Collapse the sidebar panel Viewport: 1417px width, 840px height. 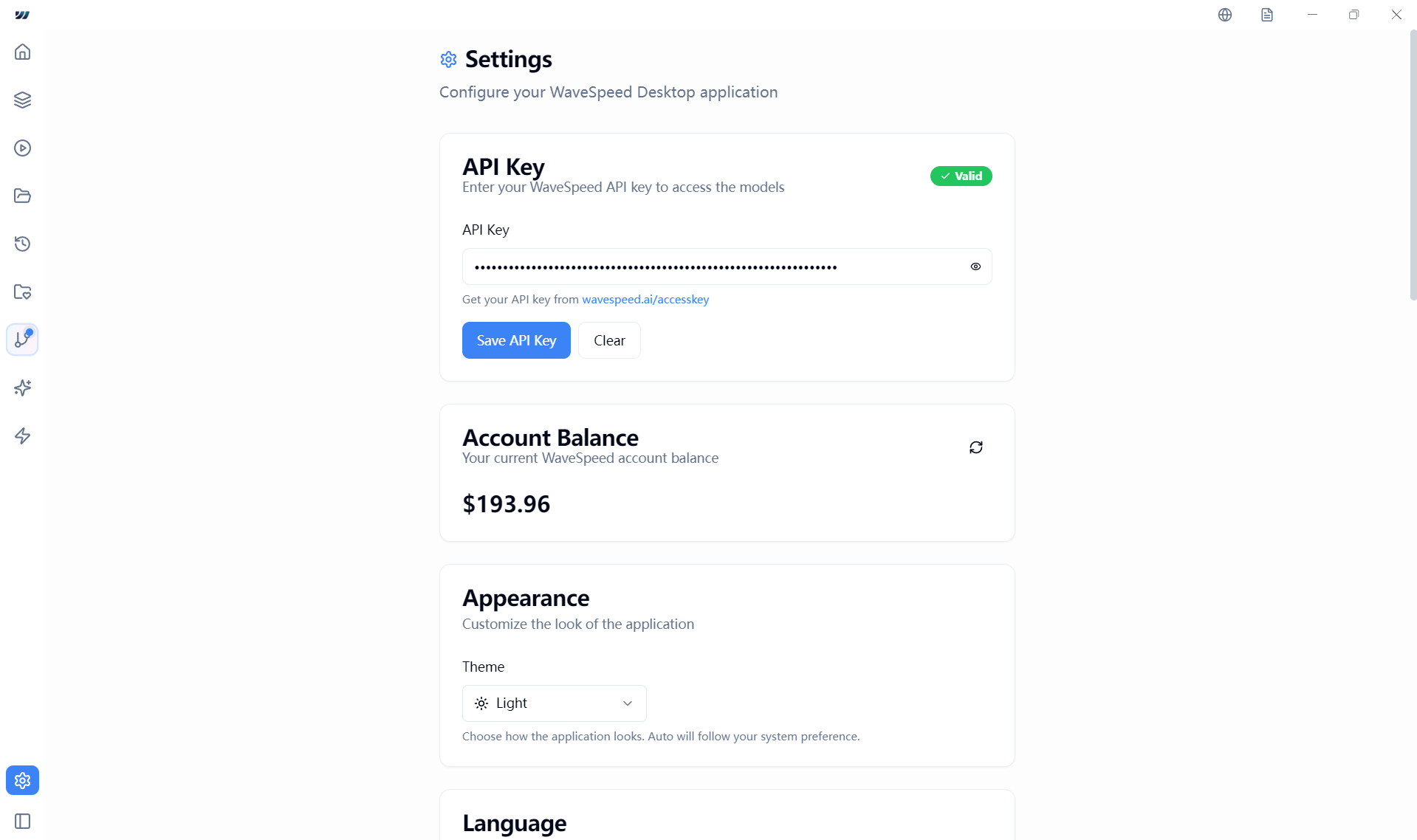pos(22,821)
